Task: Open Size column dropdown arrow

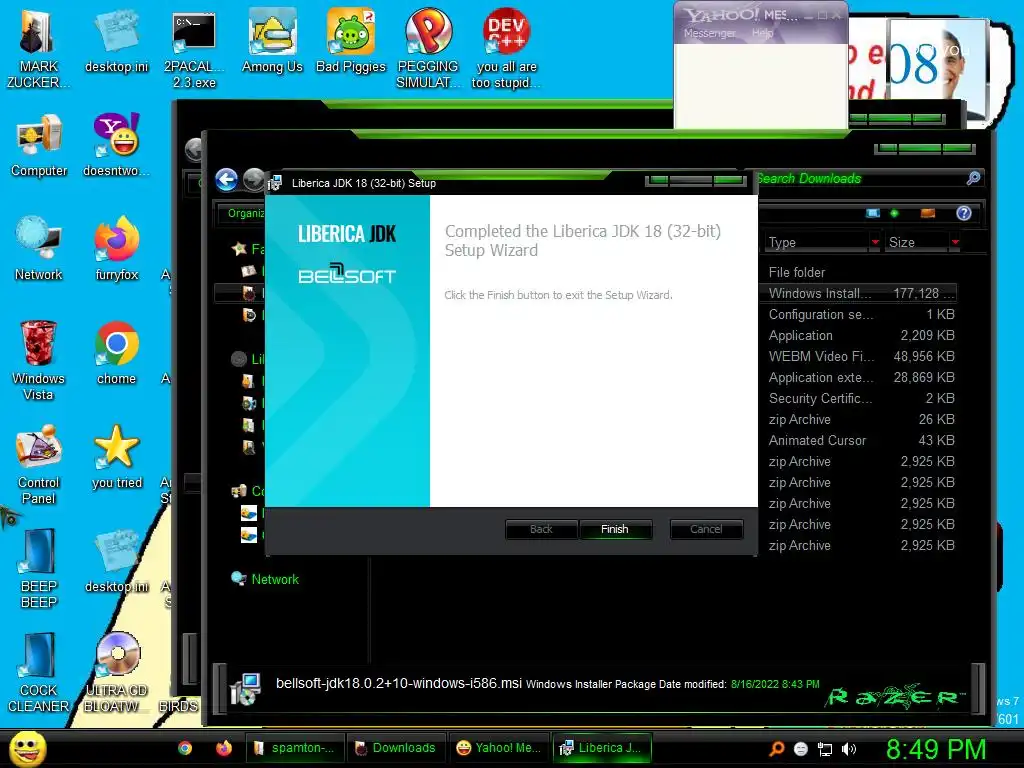Action: click(x=955, y=242)
